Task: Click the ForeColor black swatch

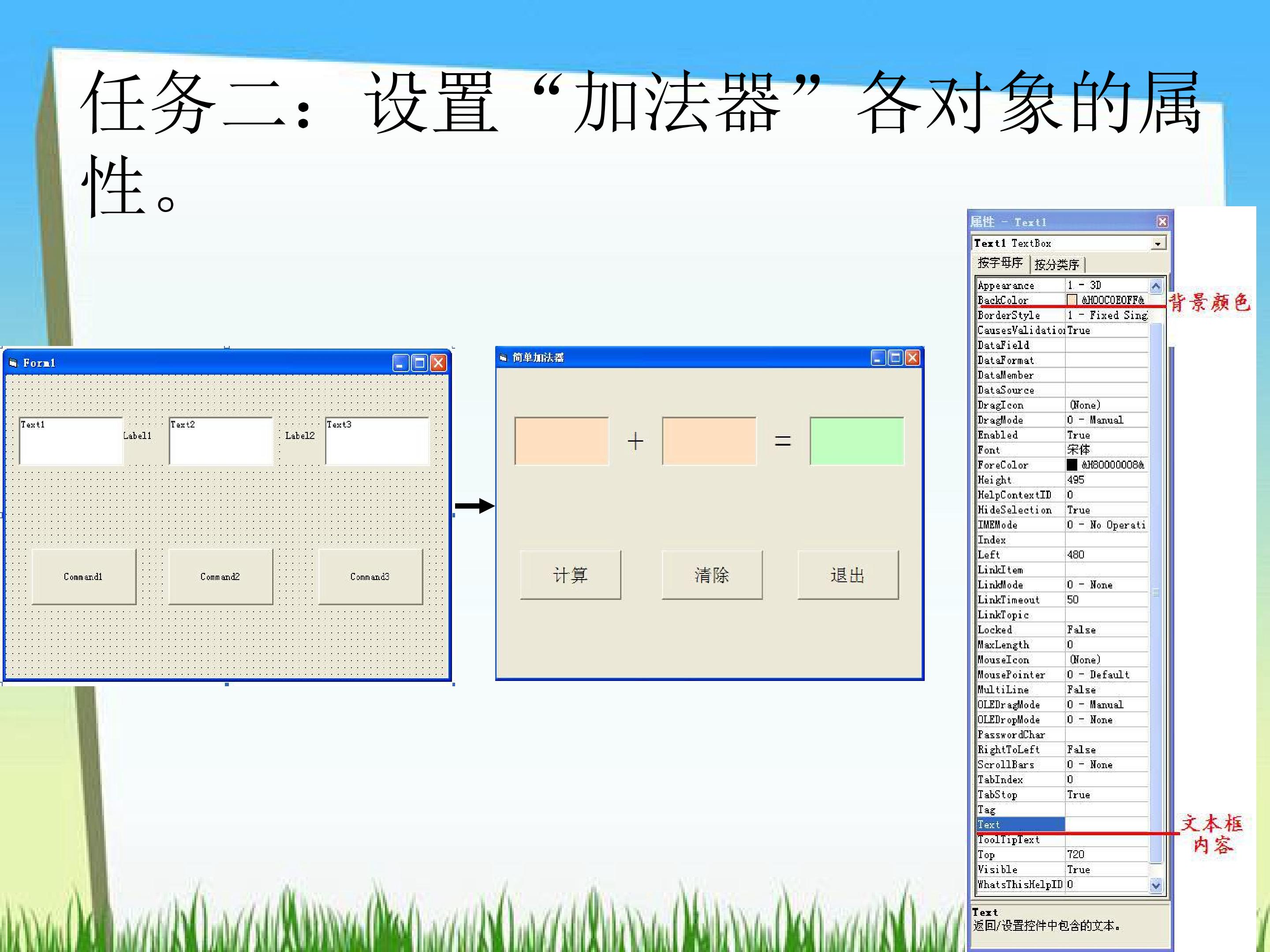Action: [1072, 465]
